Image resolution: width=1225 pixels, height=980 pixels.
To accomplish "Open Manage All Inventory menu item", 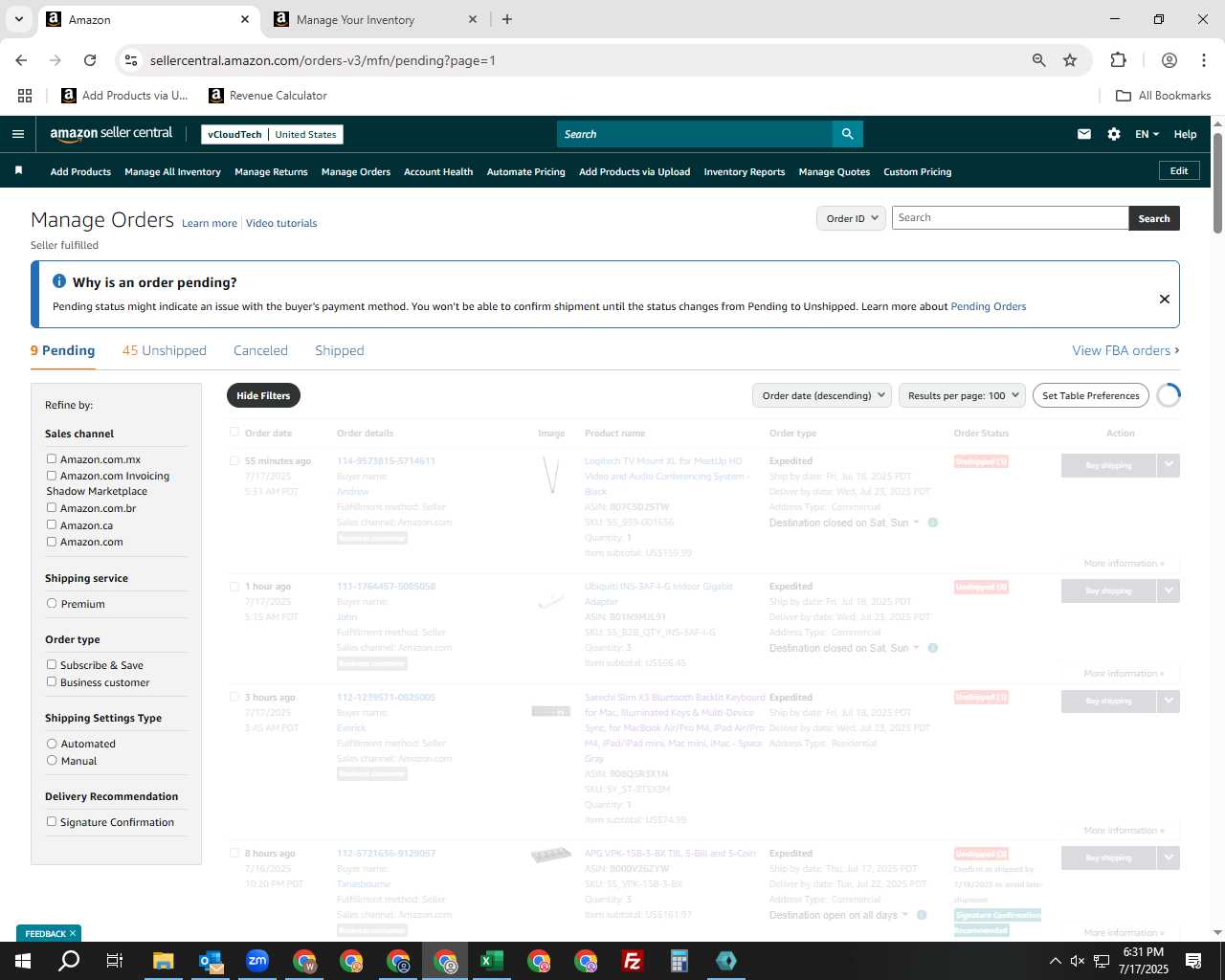I will [172, 171].
